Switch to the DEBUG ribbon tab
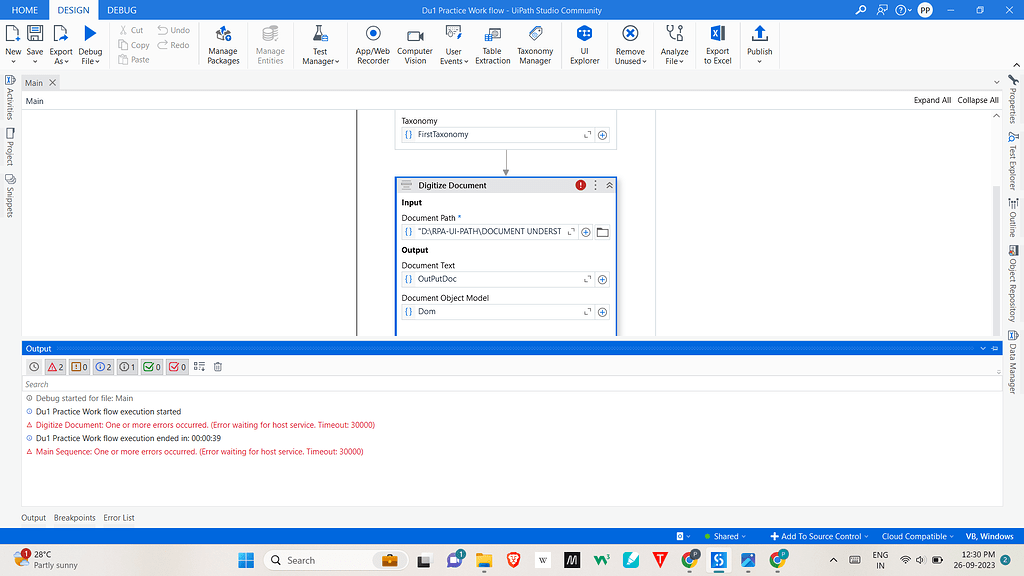This screenshot has height=576, width=1024. coord(121,10)
